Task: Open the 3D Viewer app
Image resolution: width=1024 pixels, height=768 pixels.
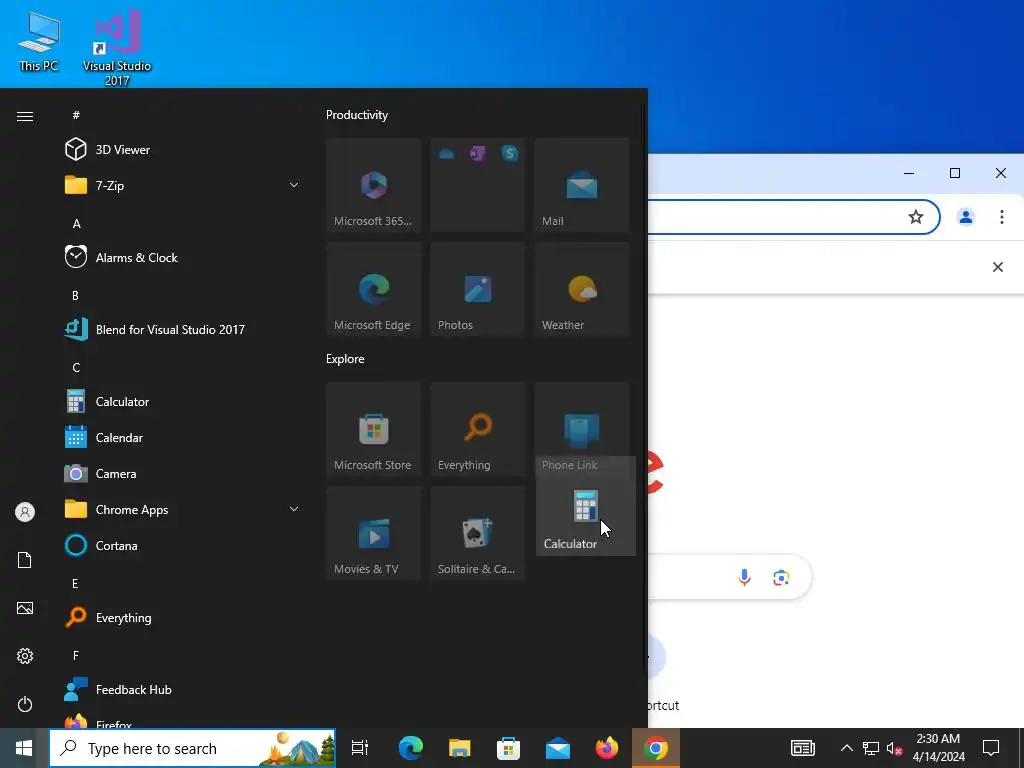Action: 183,150
